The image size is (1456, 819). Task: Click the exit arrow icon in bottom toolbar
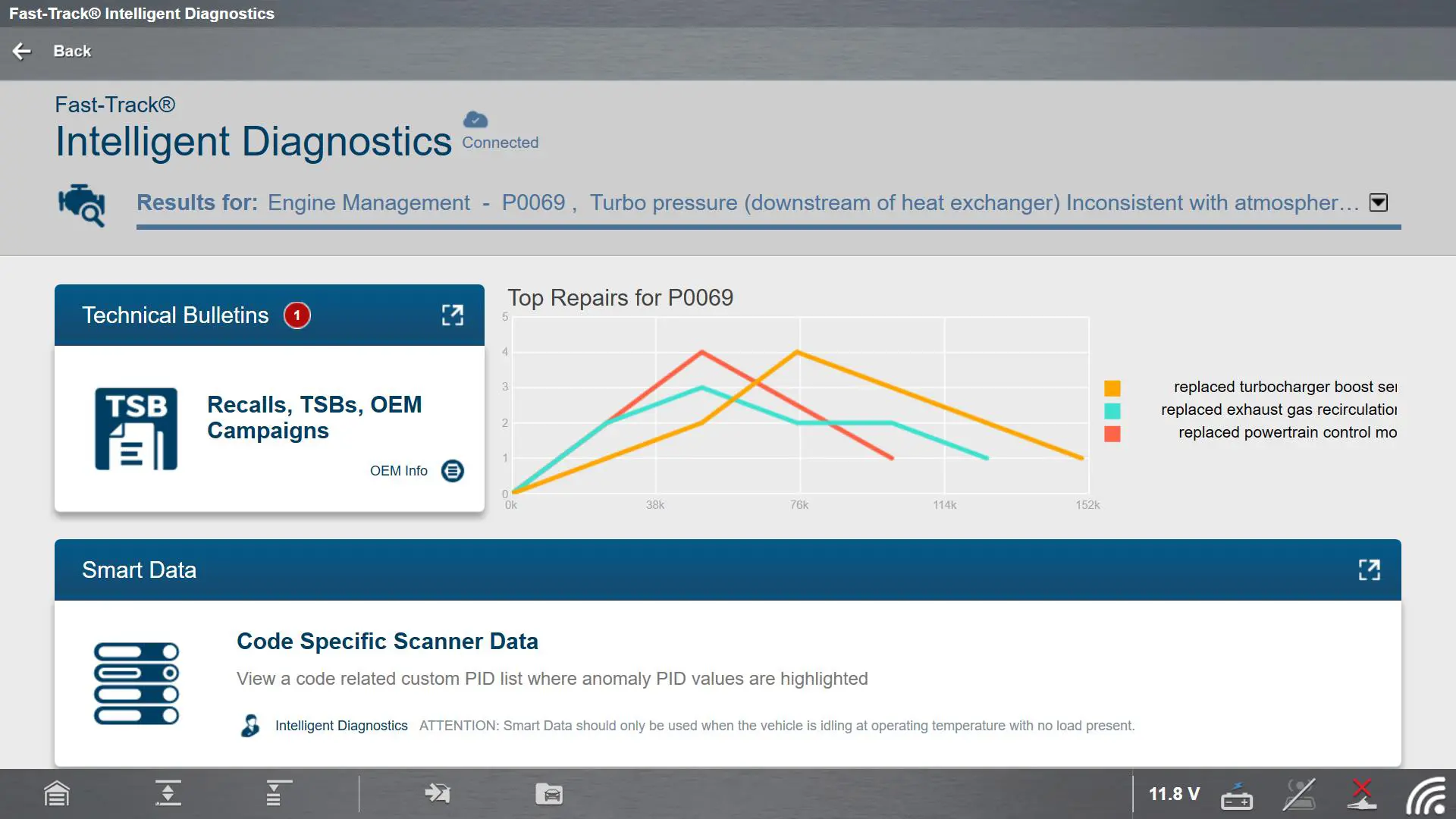tap(438, 794)
